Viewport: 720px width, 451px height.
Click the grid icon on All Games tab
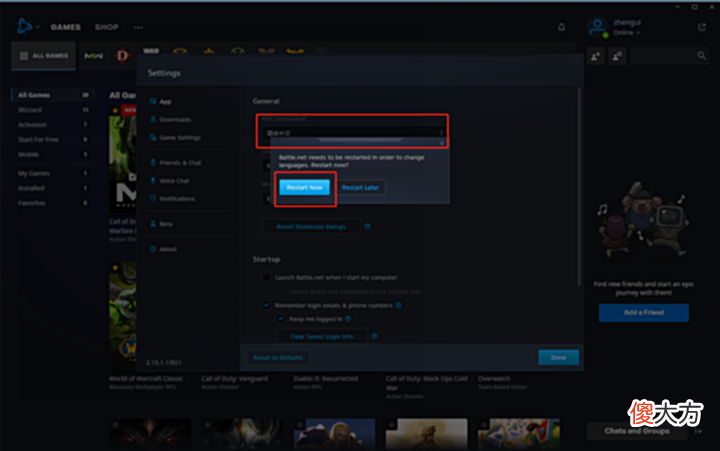pos(24,56)
